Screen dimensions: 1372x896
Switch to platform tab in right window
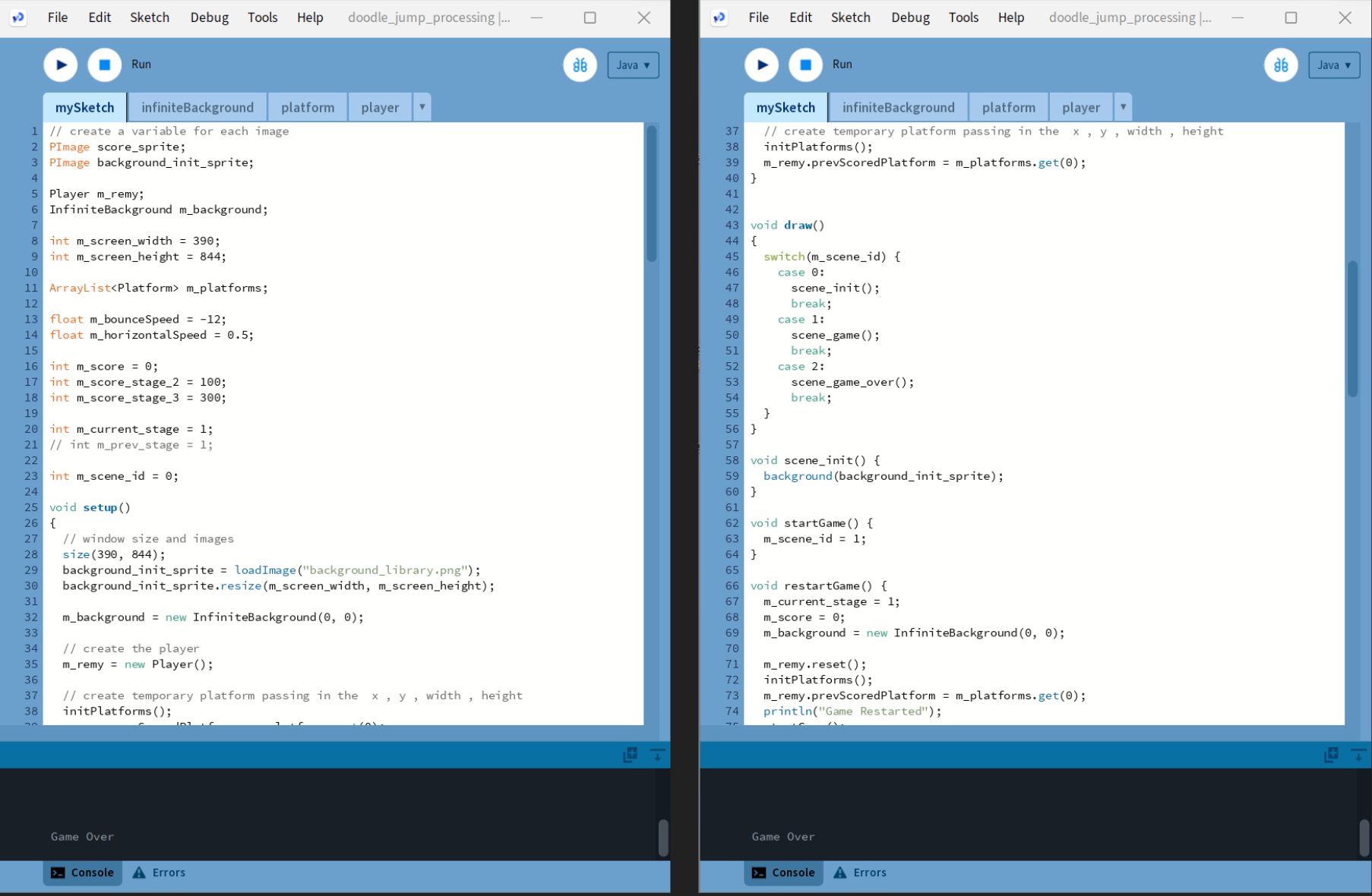coord(1009,108)
